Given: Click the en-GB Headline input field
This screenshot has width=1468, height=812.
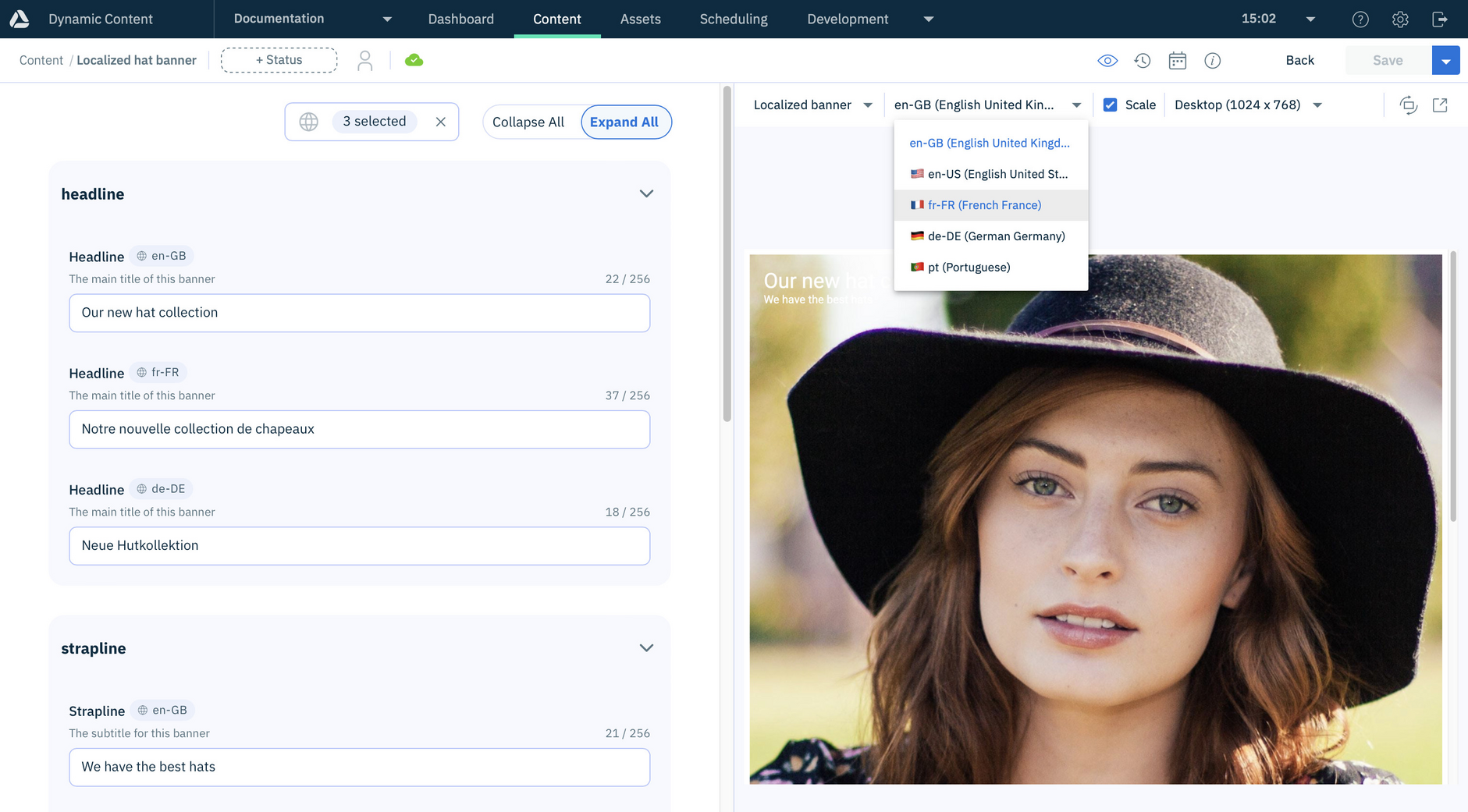Looking at the screenshot, I should (x=360, y=313).
